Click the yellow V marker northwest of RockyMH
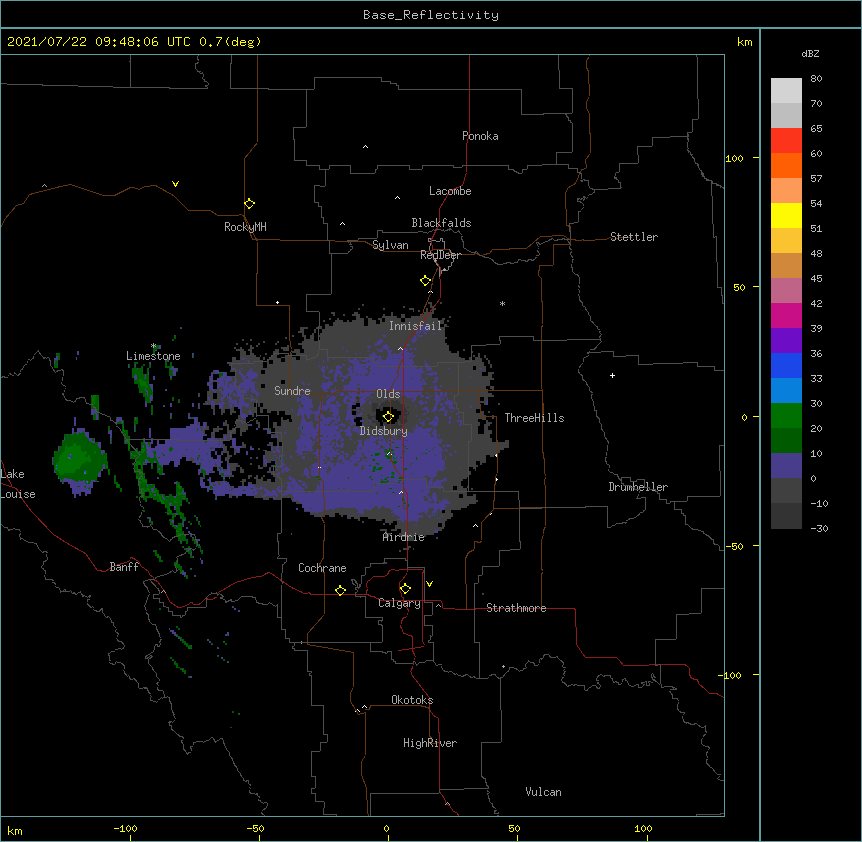The height and width of the screenshot is (842, 862). pos(175,184)
